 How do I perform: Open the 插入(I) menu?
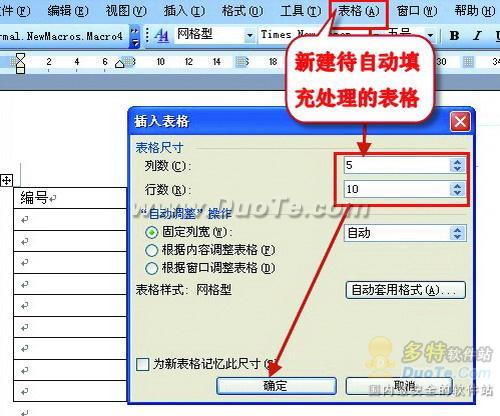coord(184,11)
